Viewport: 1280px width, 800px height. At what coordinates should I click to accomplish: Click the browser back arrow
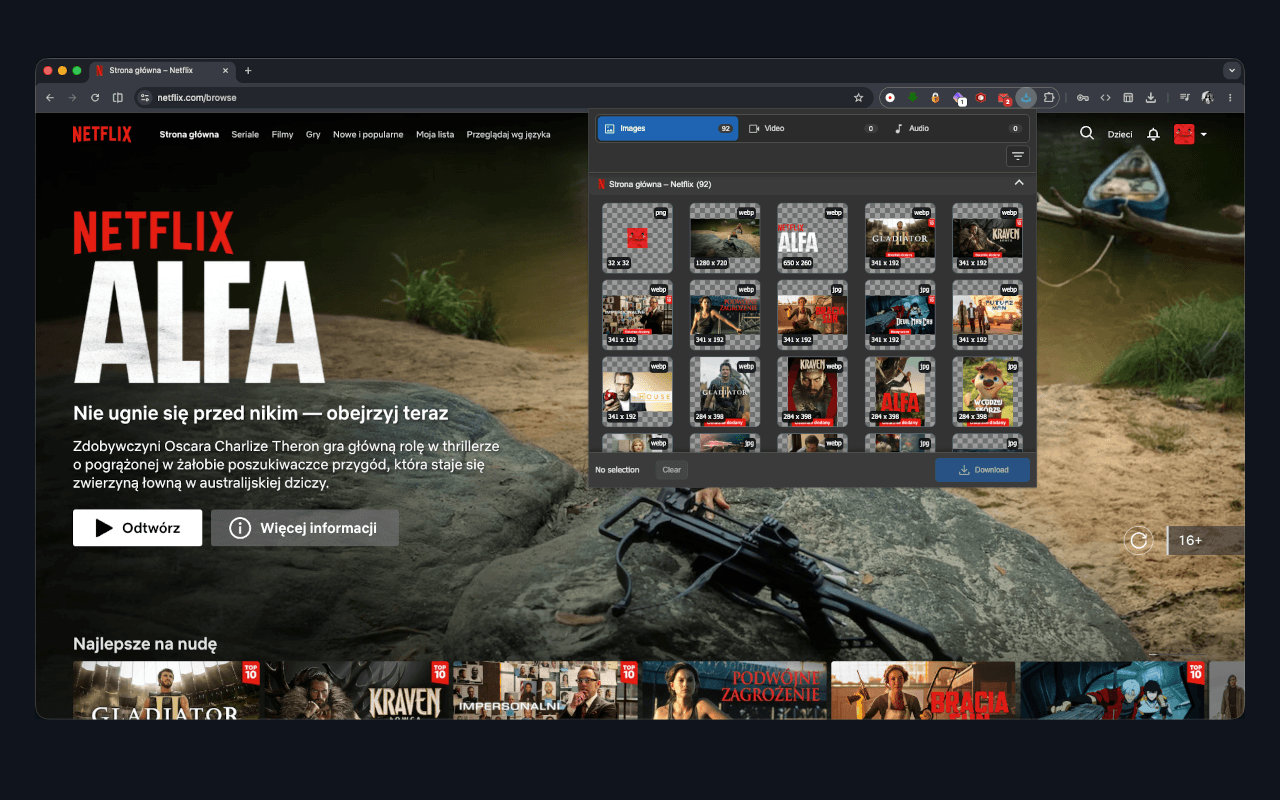click(x=50, y=97)
